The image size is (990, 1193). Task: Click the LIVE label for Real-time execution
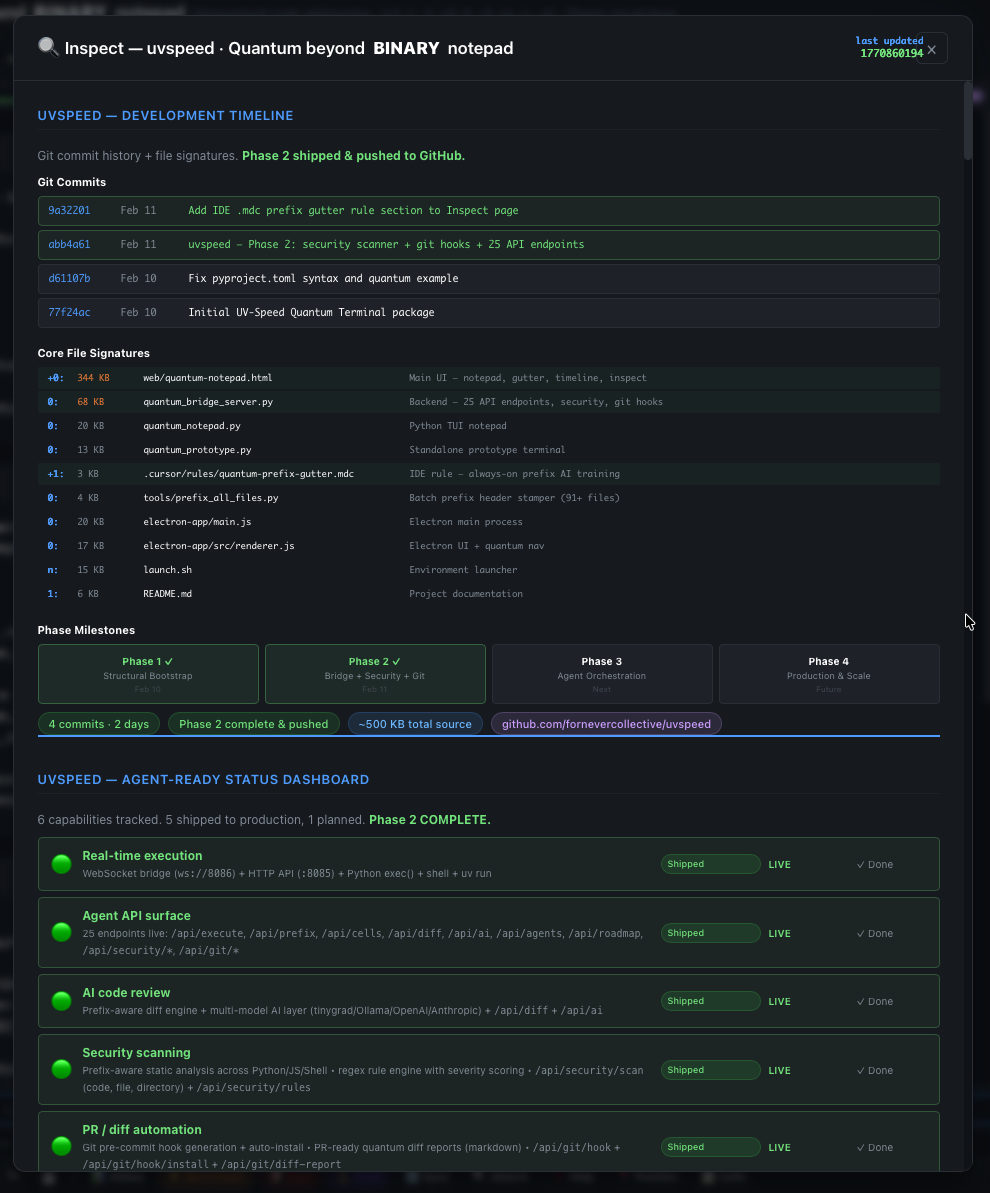779,865
